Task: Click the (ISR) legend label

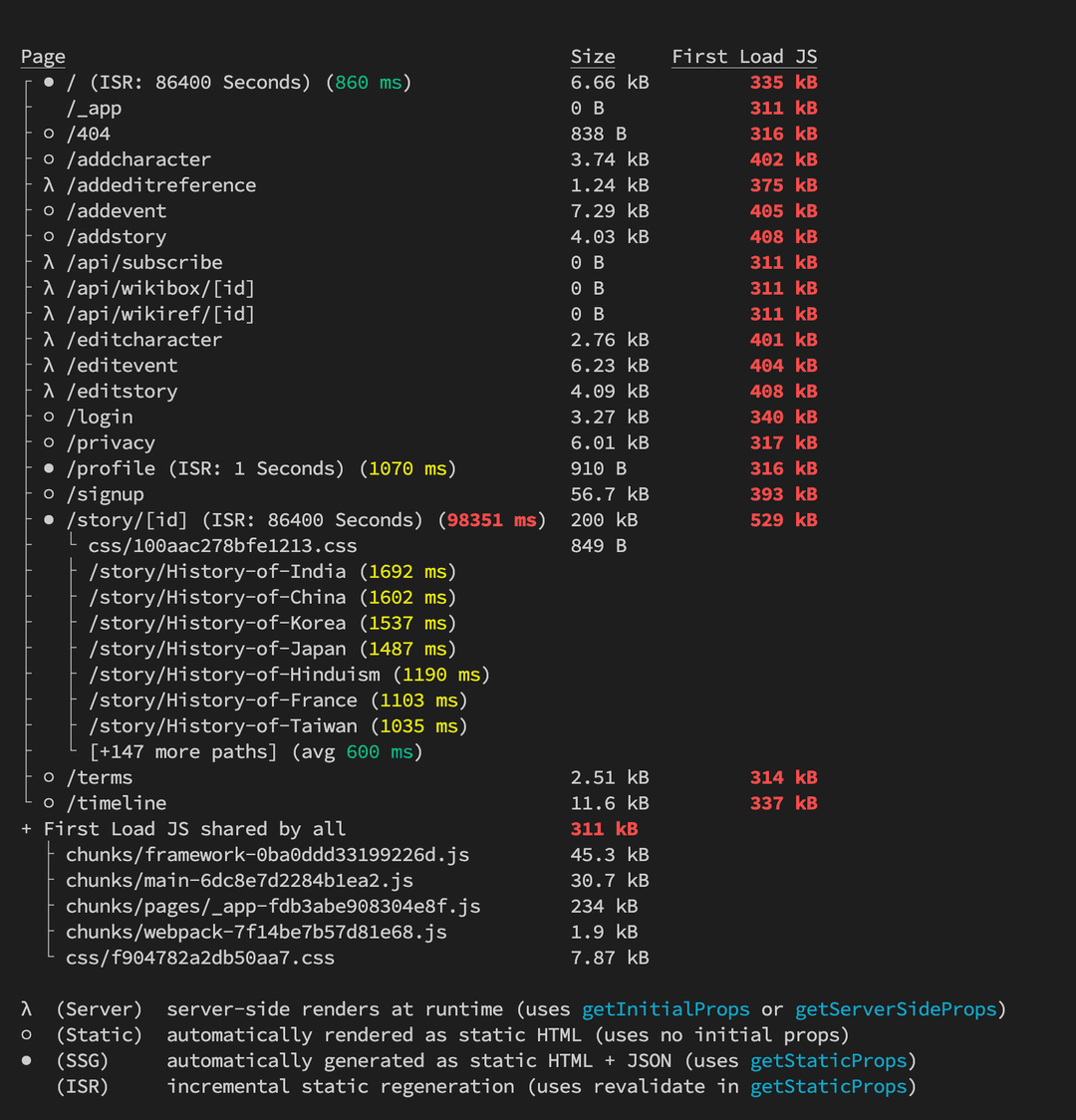Action: click(x=82, y=1086)
